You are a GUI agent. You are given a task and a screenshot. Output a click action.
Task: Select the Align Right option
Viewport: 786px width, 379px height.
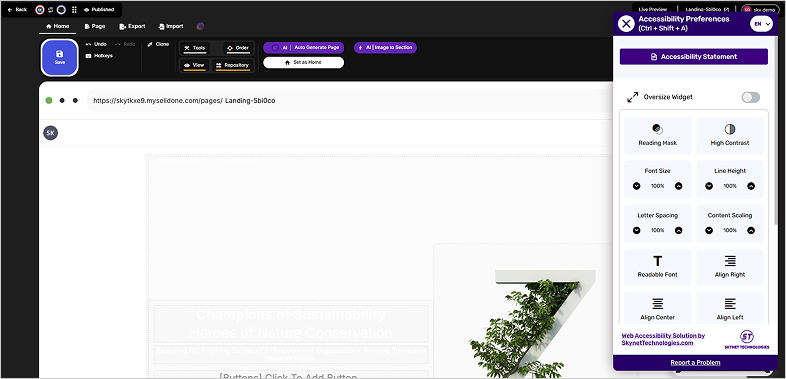click(730, 267)
